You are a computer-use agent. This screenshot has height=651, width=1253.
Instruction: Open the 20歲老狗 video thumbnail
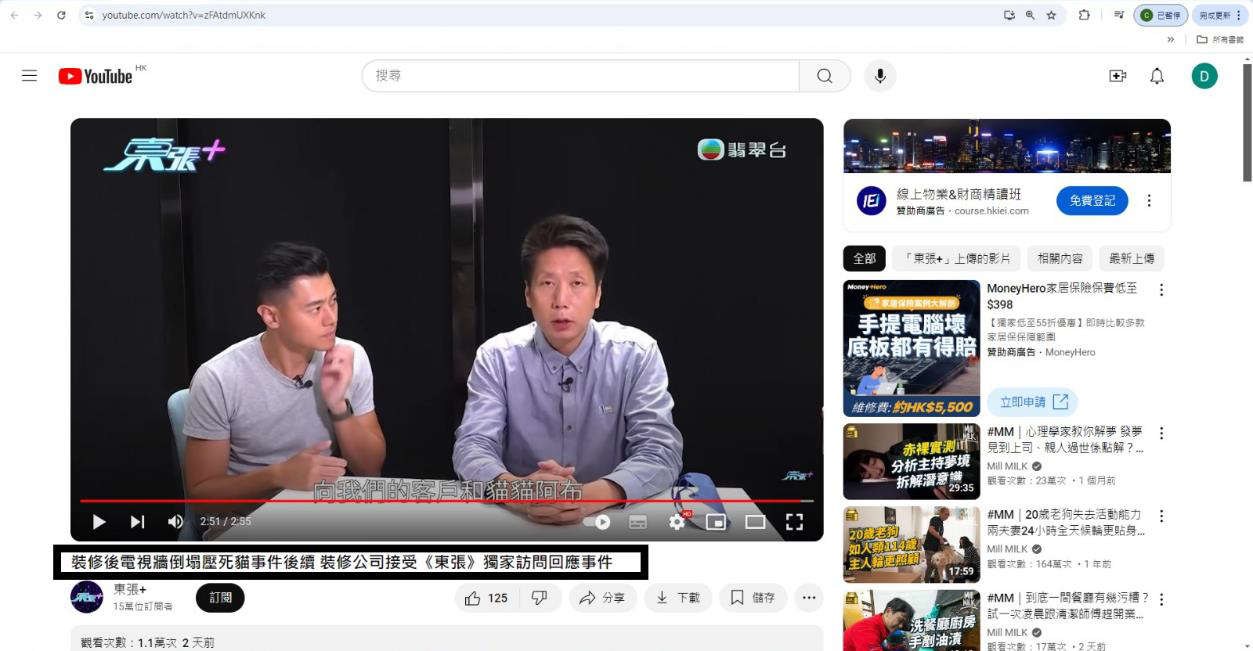click(x=911, y=544)
